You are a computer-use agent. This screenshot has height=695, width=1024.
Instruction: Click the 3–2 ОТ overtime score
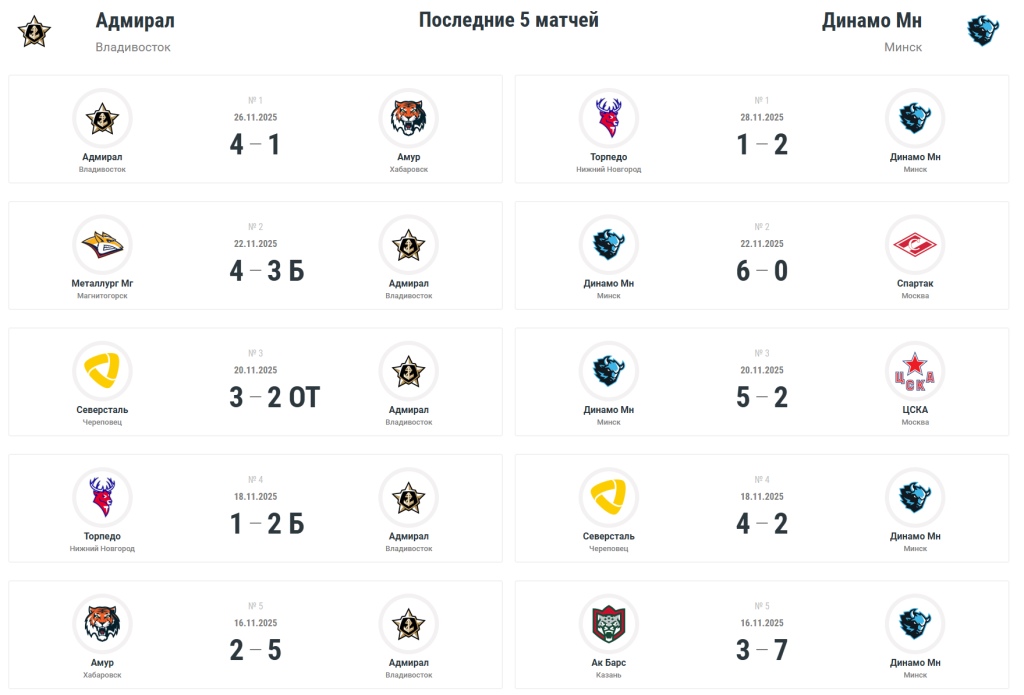pyautogui.click(x=273, y=398)
